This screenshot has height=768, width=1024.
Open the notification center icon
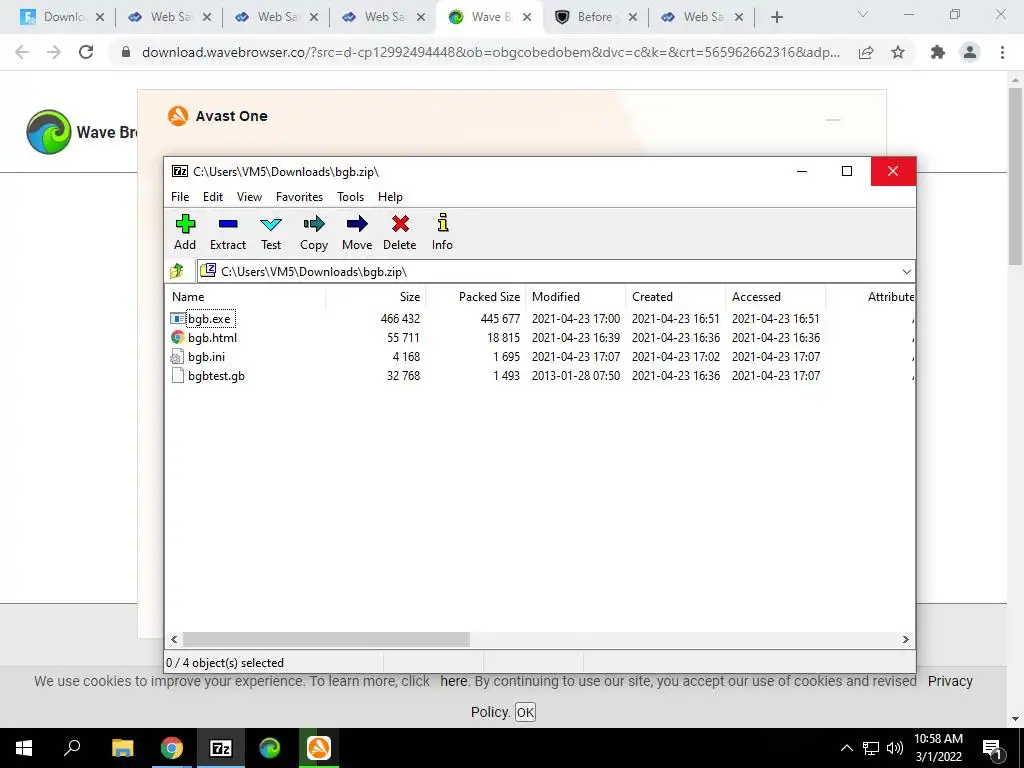(993, 748)
